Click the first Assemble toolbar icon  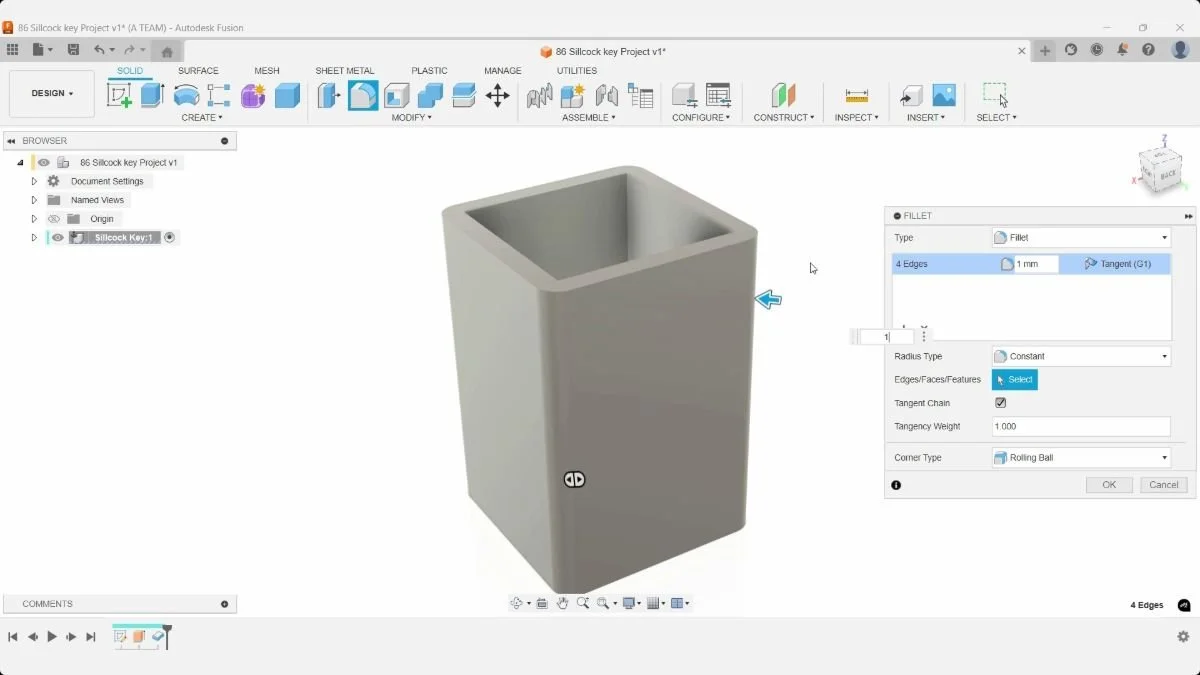coord(540,95)
